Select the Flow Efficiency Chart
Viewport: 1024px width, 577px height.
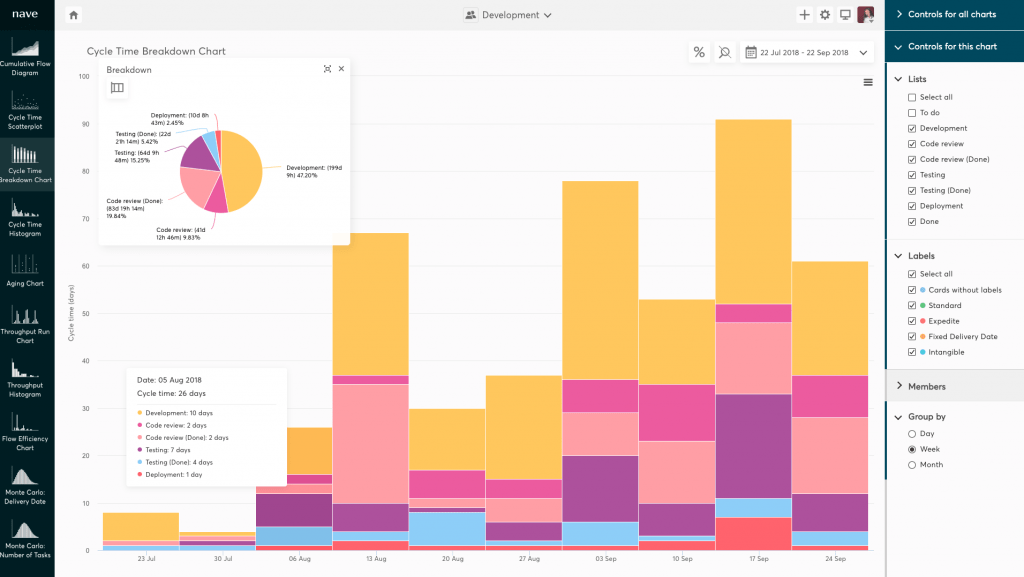pos(26,432)
